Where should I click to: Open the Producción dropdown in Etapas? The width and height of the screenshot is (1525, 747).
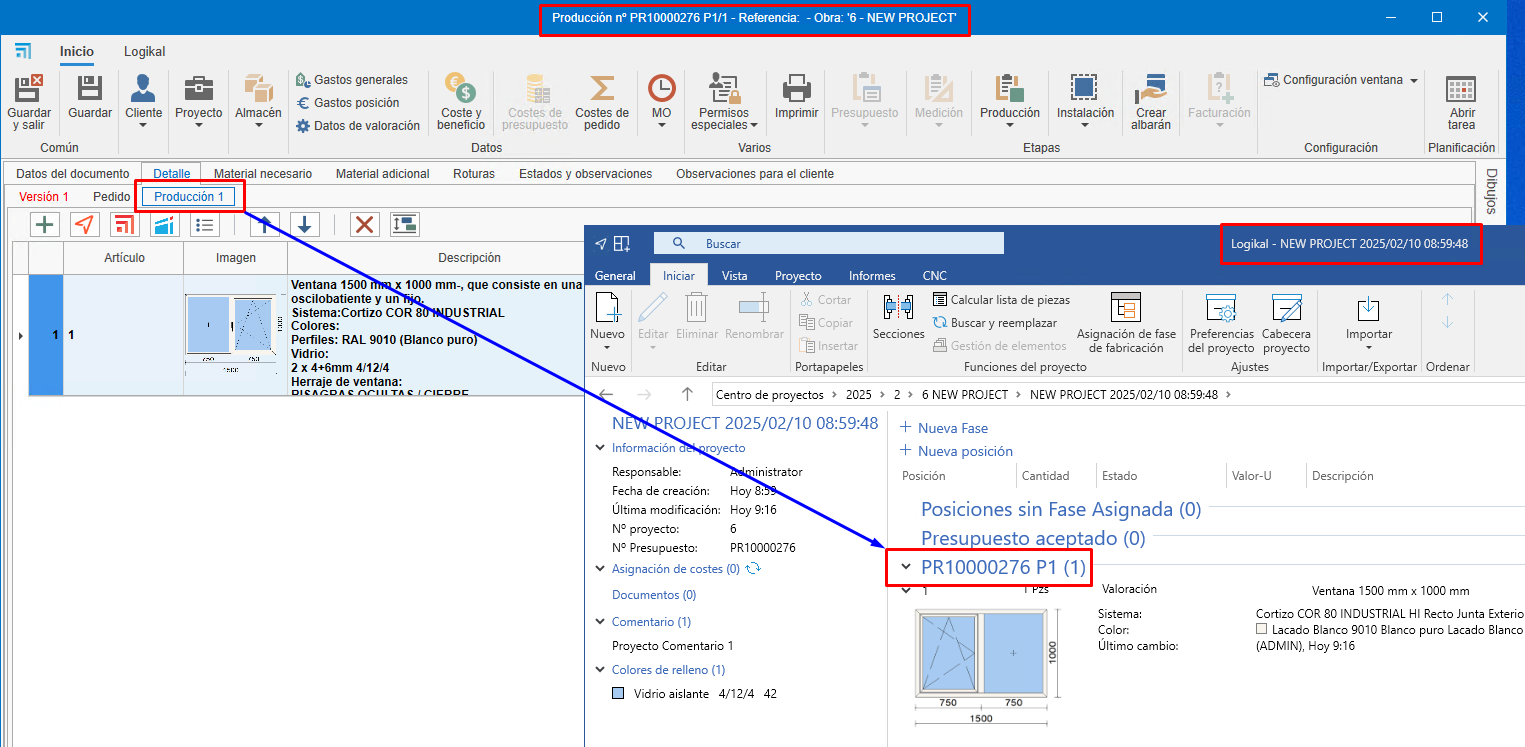[1010, 125]
